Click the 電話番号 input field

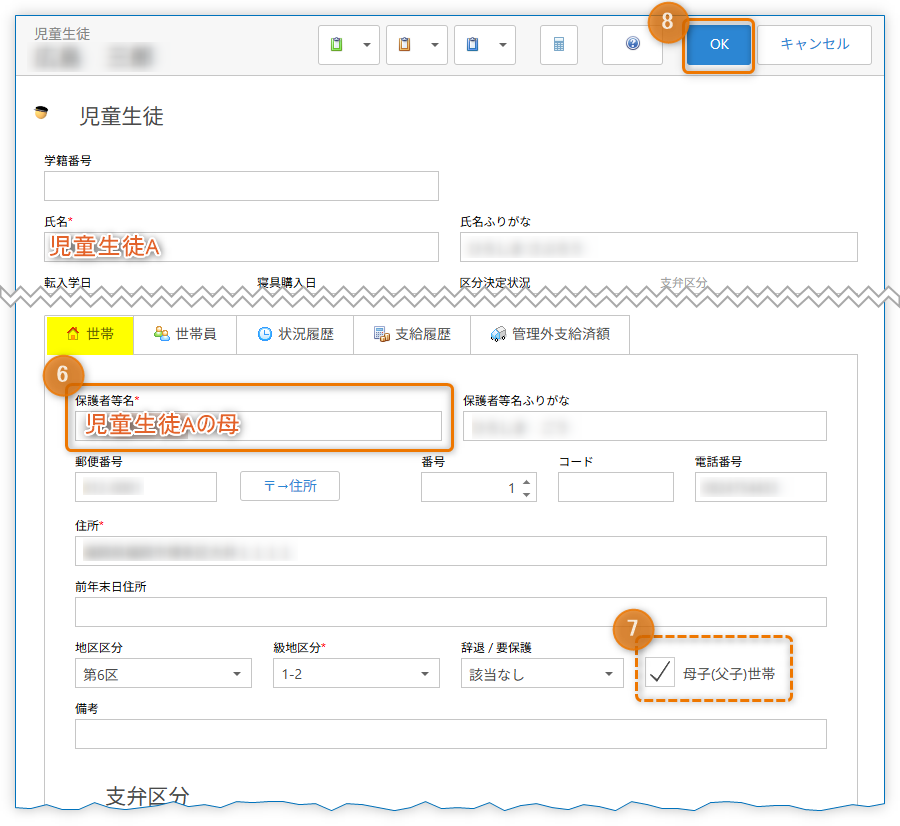(761, 487)
